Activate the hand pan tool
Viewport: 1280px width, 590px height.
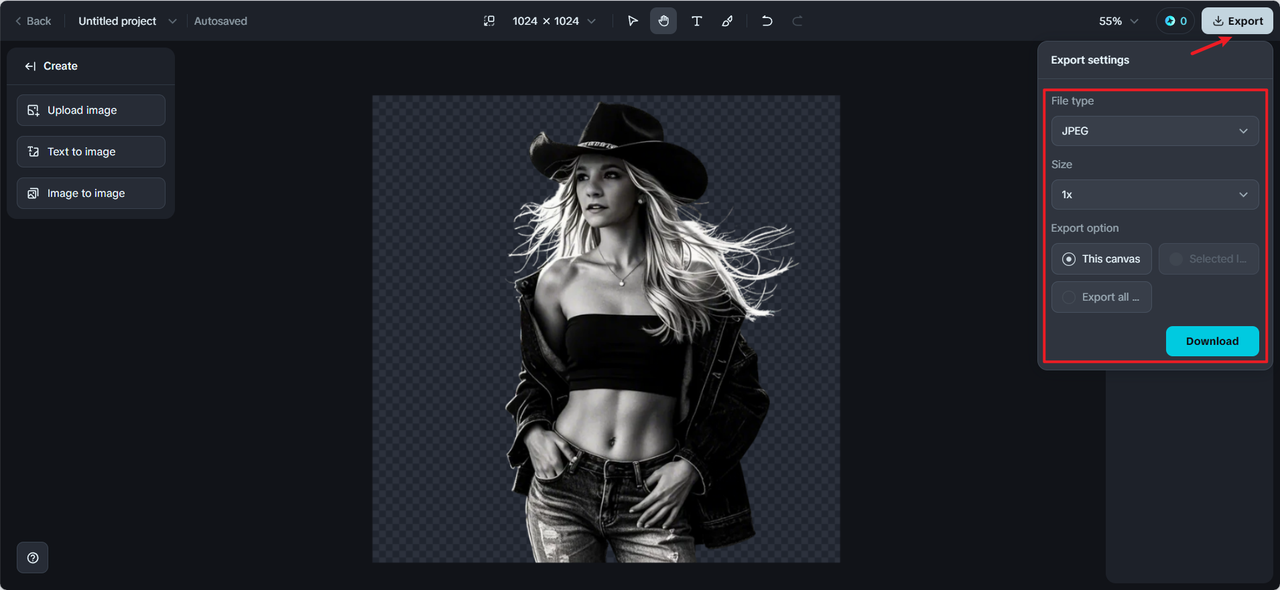[x=664, y=21]
